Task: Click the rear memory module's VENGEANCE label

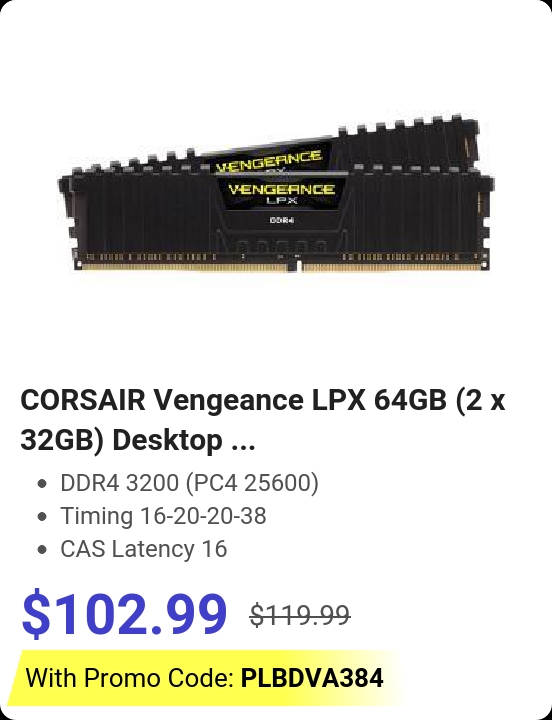Action: [x=269, y=160]
